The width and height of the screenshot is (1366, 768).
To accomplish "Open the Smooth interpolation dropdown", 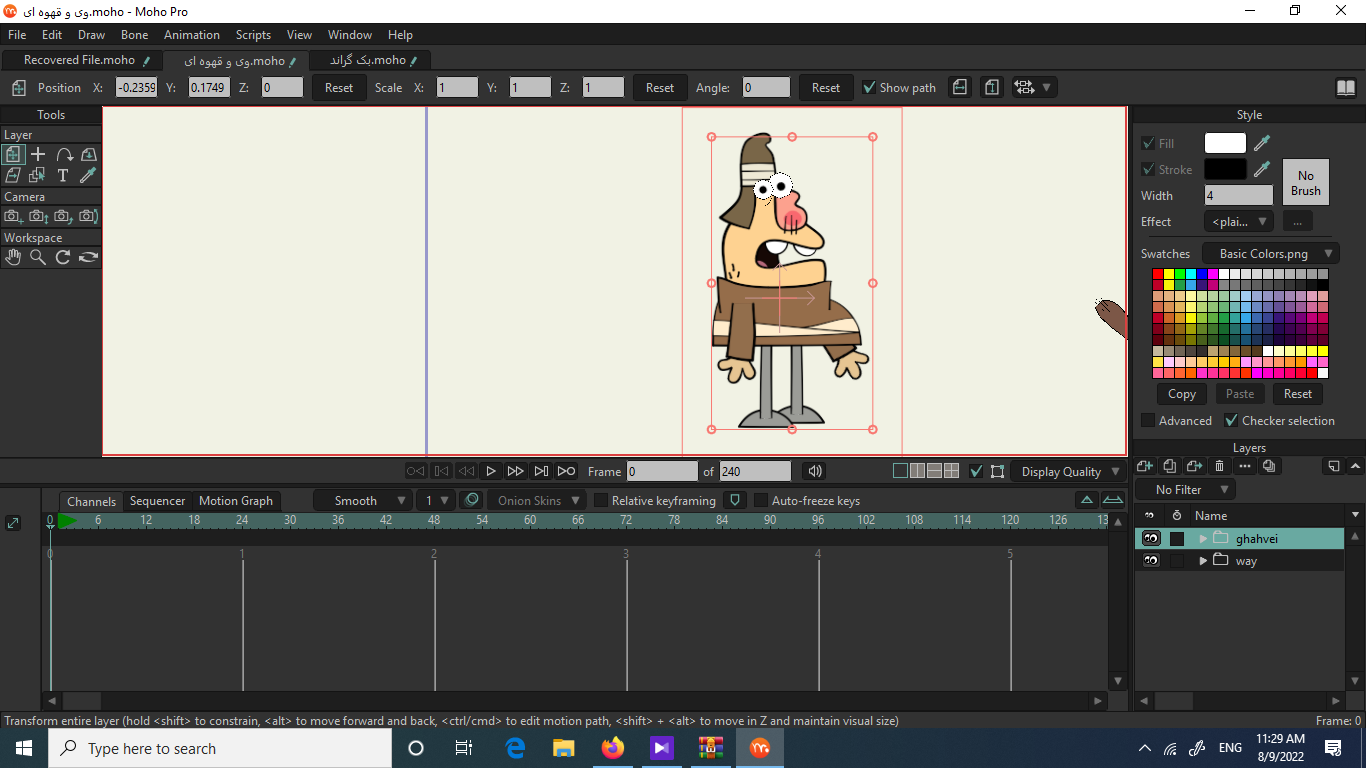I will 363,500.
